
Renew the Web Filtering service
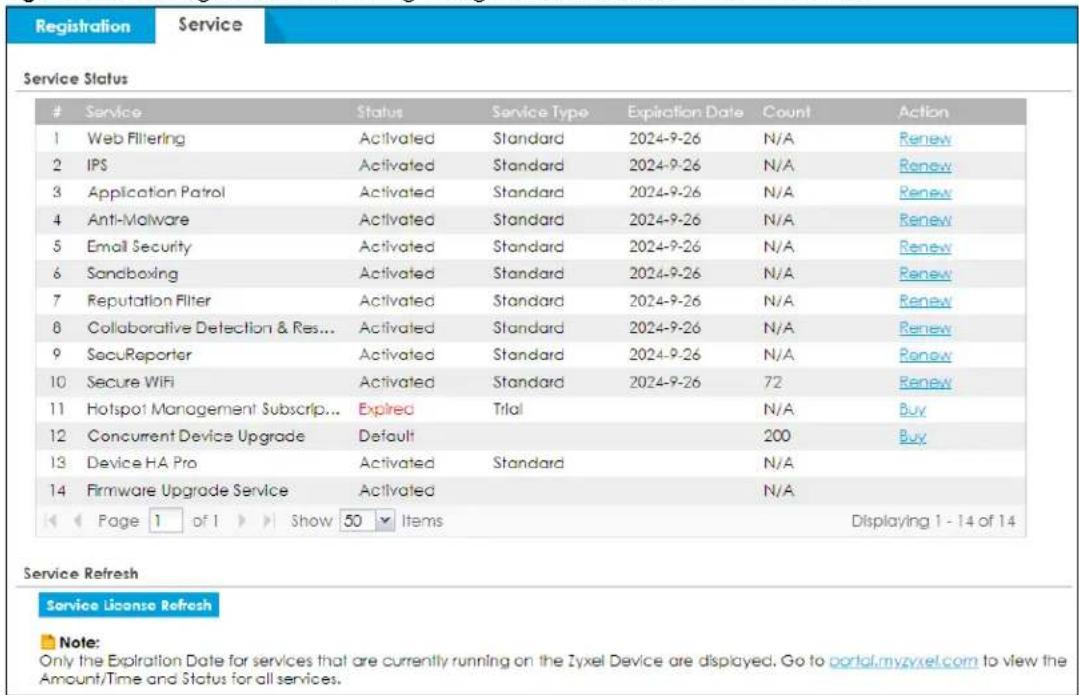pos(925,138)
